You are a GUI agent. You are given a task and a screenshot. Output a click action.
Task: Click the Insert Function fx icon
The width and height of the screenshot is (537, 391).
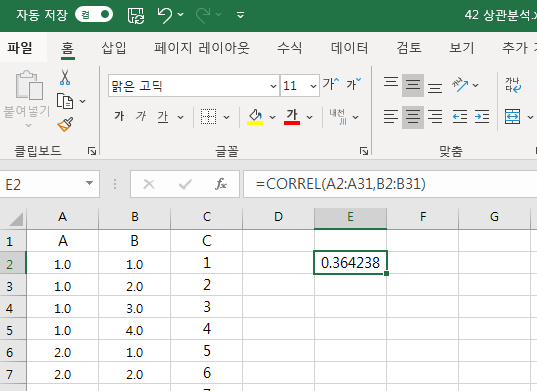point(221,184)
